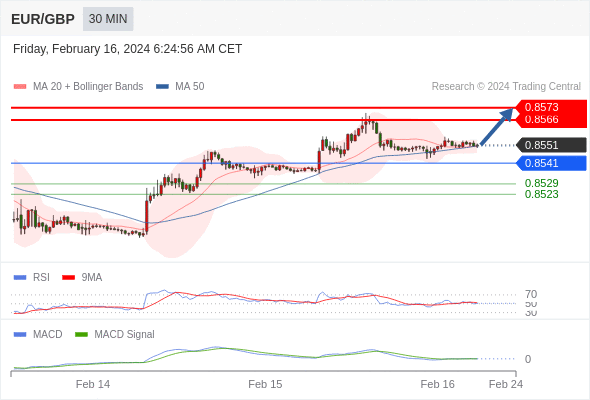Click the MACD zero level label
The image size is (590, 400).
click(x=528, y=359)
